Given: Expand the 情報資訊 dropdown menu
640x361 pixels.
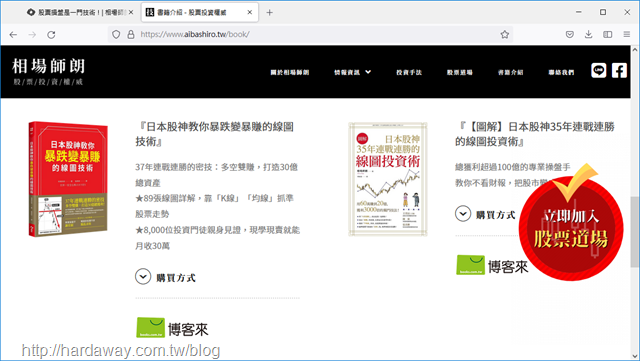Looking at the screenshot, I should tap(353, 72).
